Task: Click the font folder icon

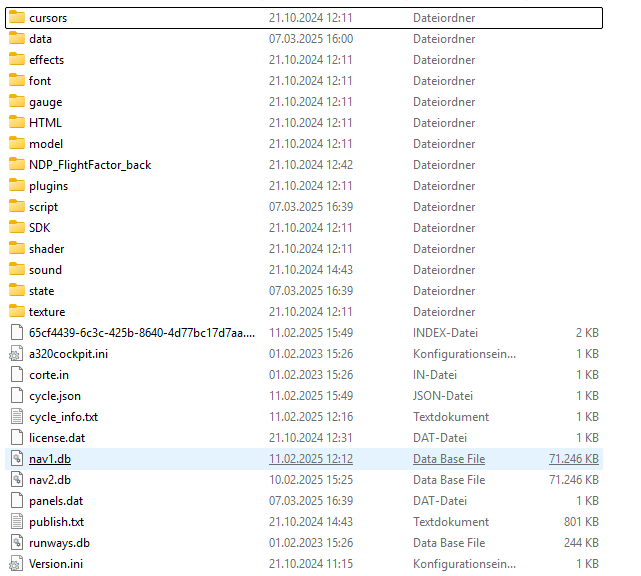Action: [x=17, y=80]
